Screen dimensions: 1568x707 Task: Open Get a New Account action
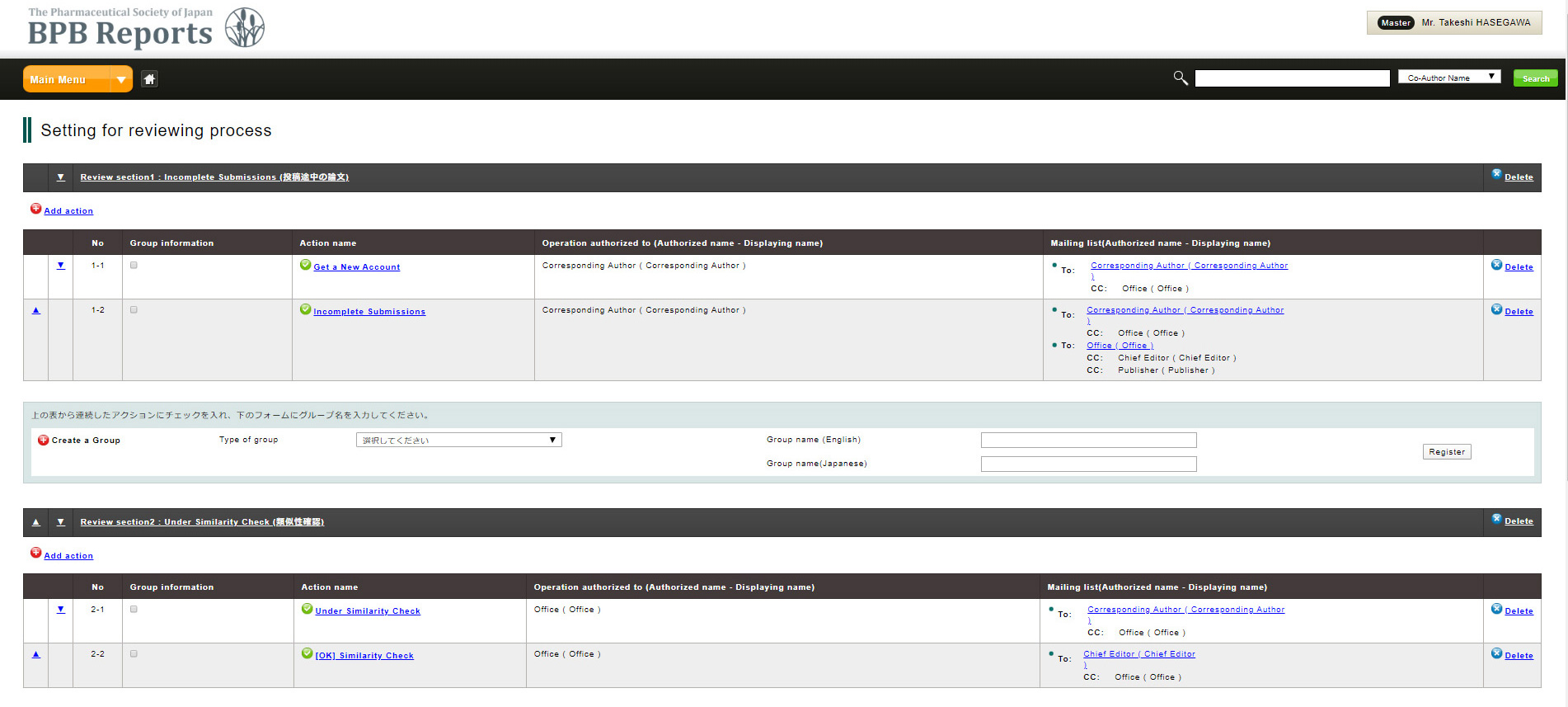click(x=357, y=267)
